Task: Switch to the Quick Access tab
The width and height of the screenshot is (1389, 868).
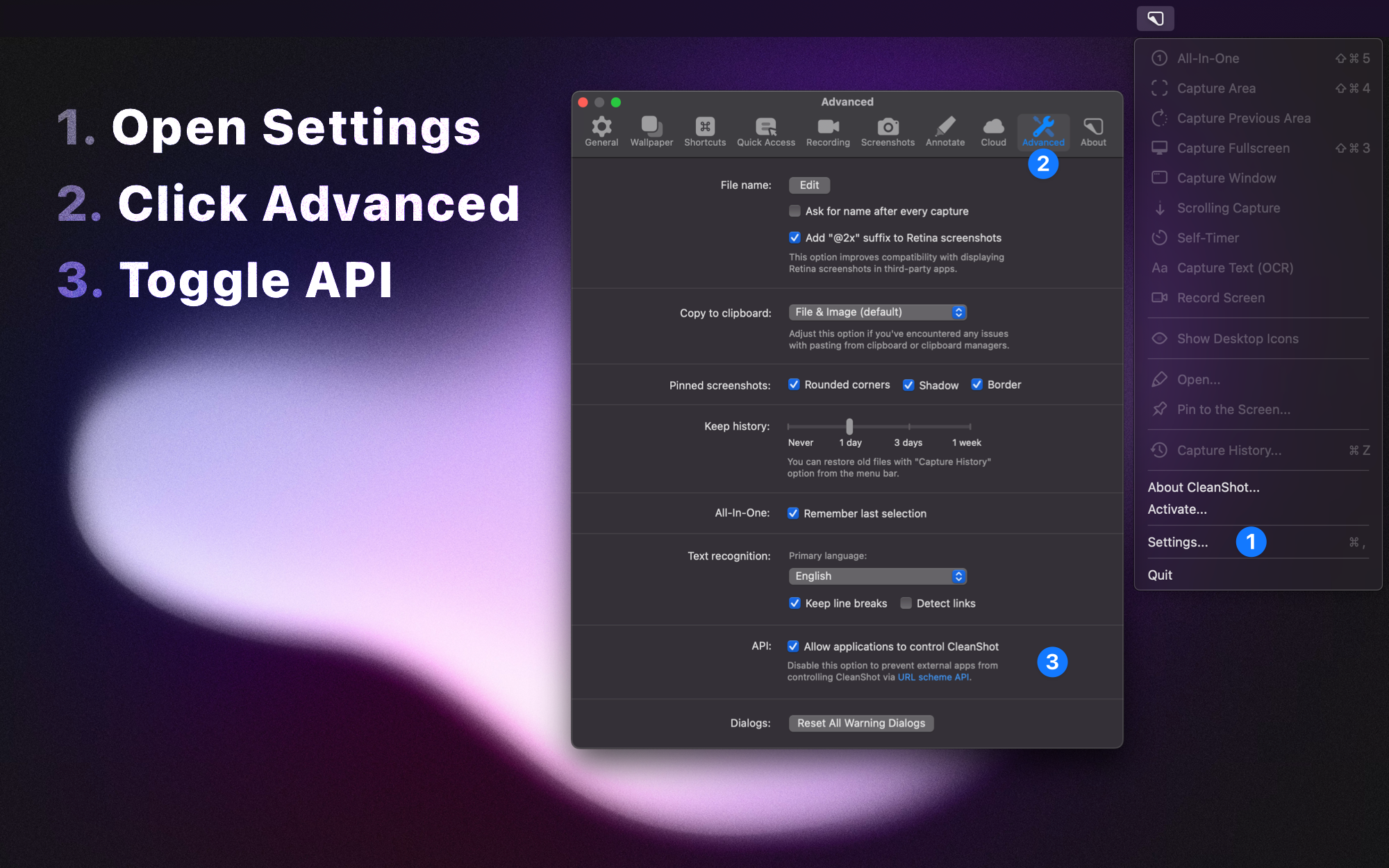Action: 766,131
